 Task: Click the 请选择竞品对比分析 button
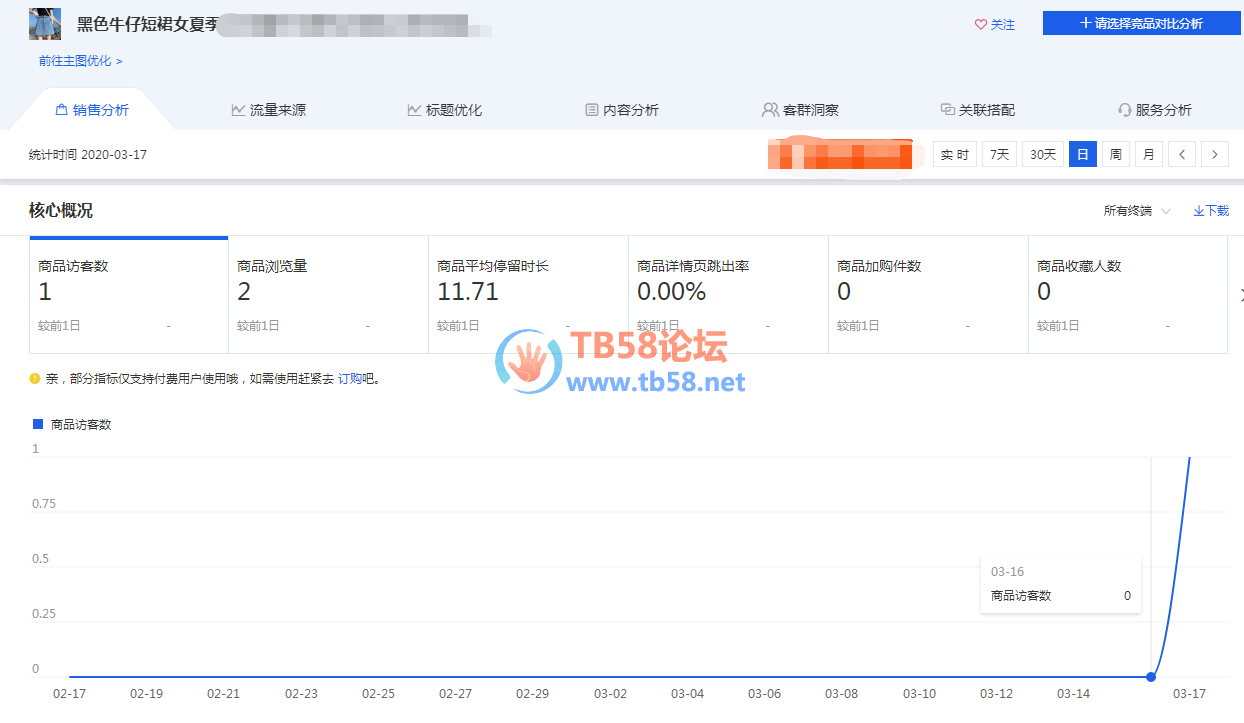[1140, 23]
